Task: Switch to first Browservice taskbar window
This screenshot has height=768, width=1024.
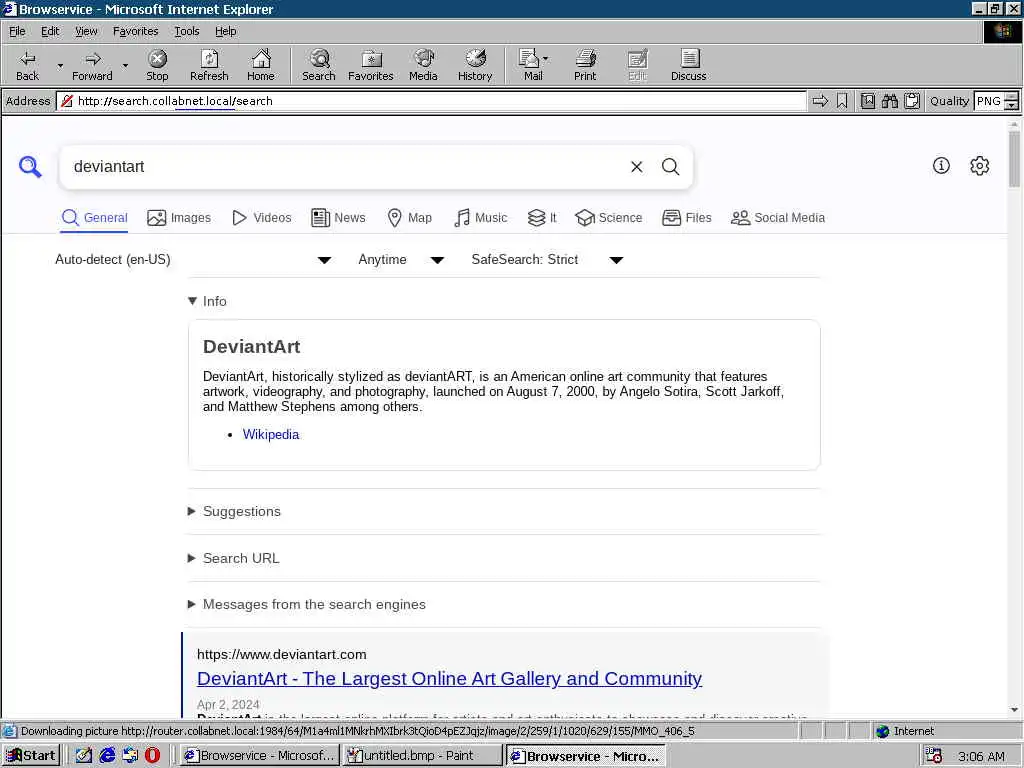Action: point(259,756)
